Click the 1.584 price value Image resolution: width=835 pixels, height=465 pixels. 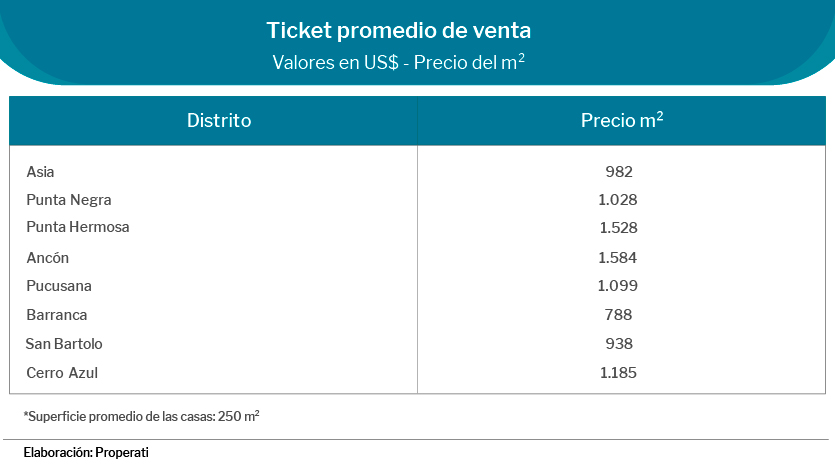tap(618, 258)
